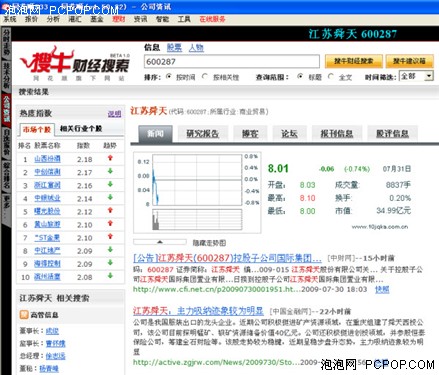Open the 说明 link in 热度指数 panel
The image size is (439, 375).
coord(114,114)
